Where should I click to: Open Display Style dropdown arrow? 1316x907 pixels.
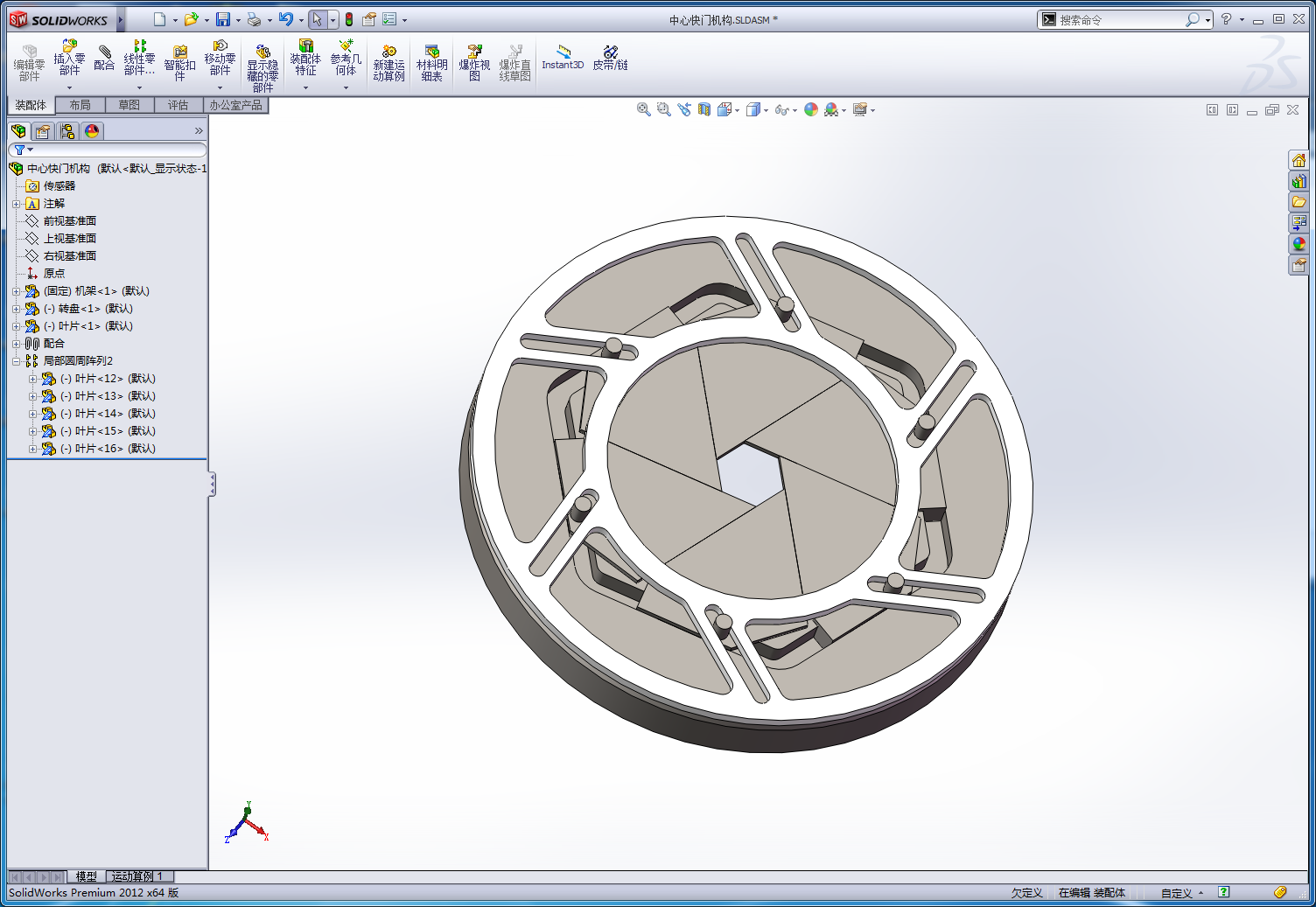click(766, 110)
